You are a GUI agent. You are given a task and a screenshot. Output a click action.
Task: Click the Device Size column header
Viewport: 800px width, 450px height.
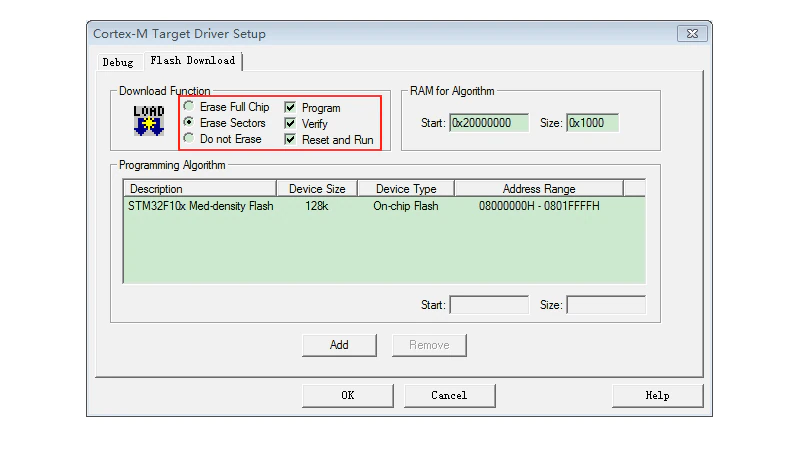coord(317,189)
